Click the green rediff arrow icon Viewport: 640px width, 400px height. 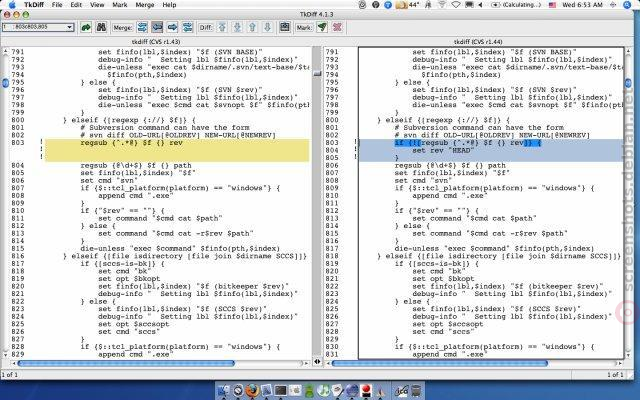(86, 27)
